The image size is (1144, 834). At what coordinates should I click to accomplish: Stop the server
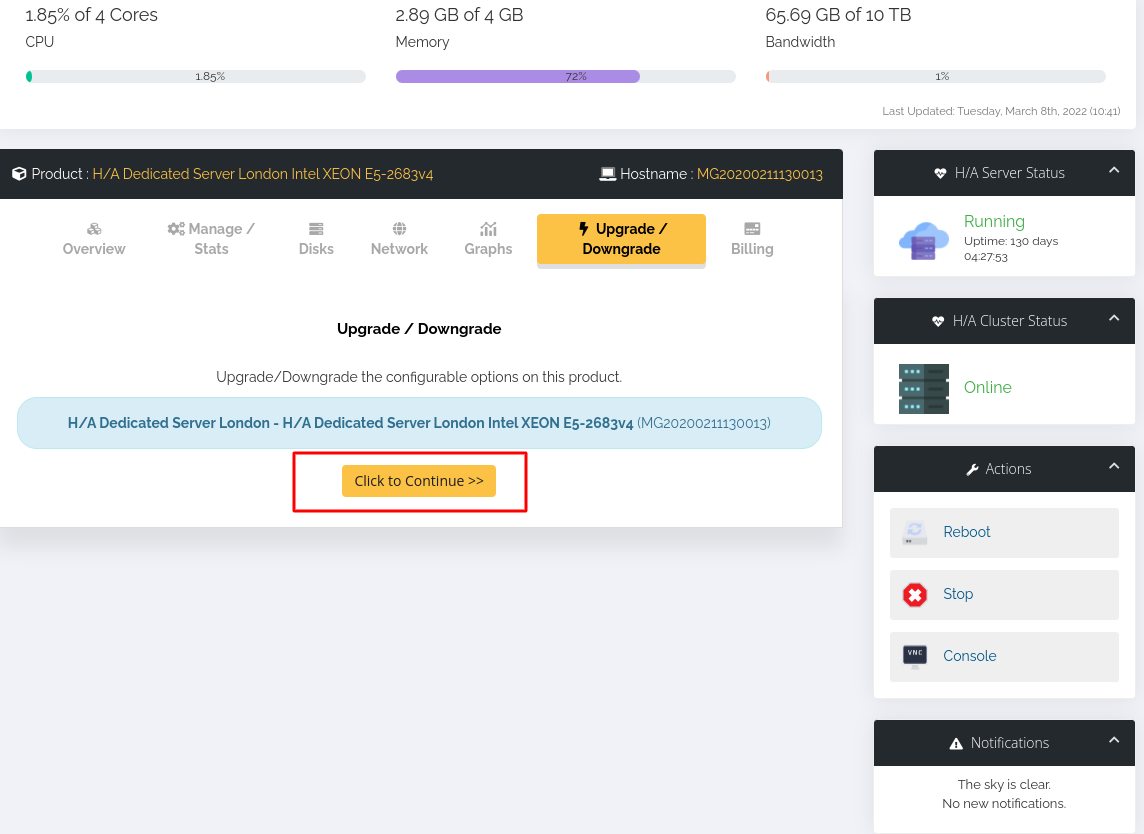point(1004,595)
